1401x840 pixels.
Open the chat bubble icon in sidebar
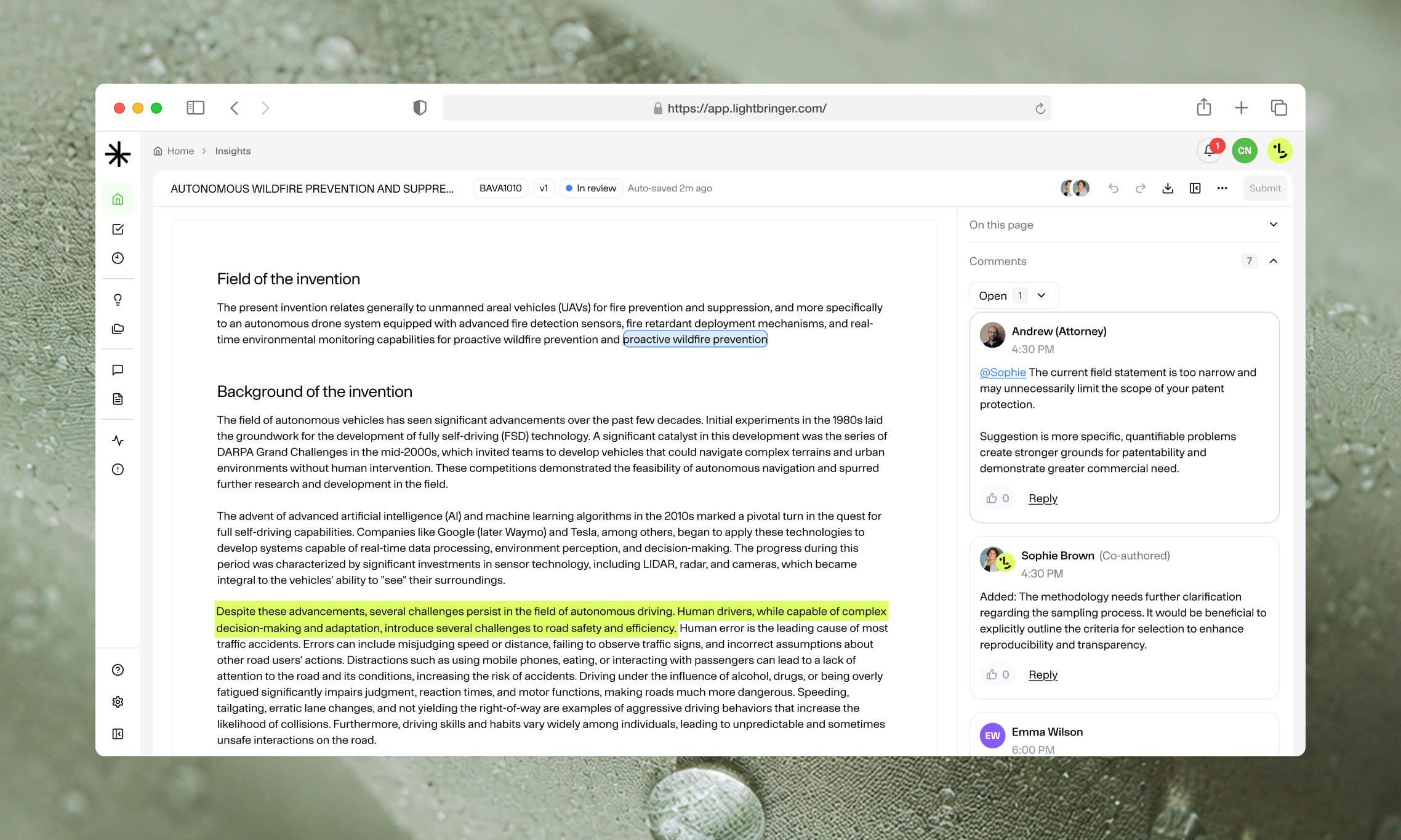pos(118,370)
